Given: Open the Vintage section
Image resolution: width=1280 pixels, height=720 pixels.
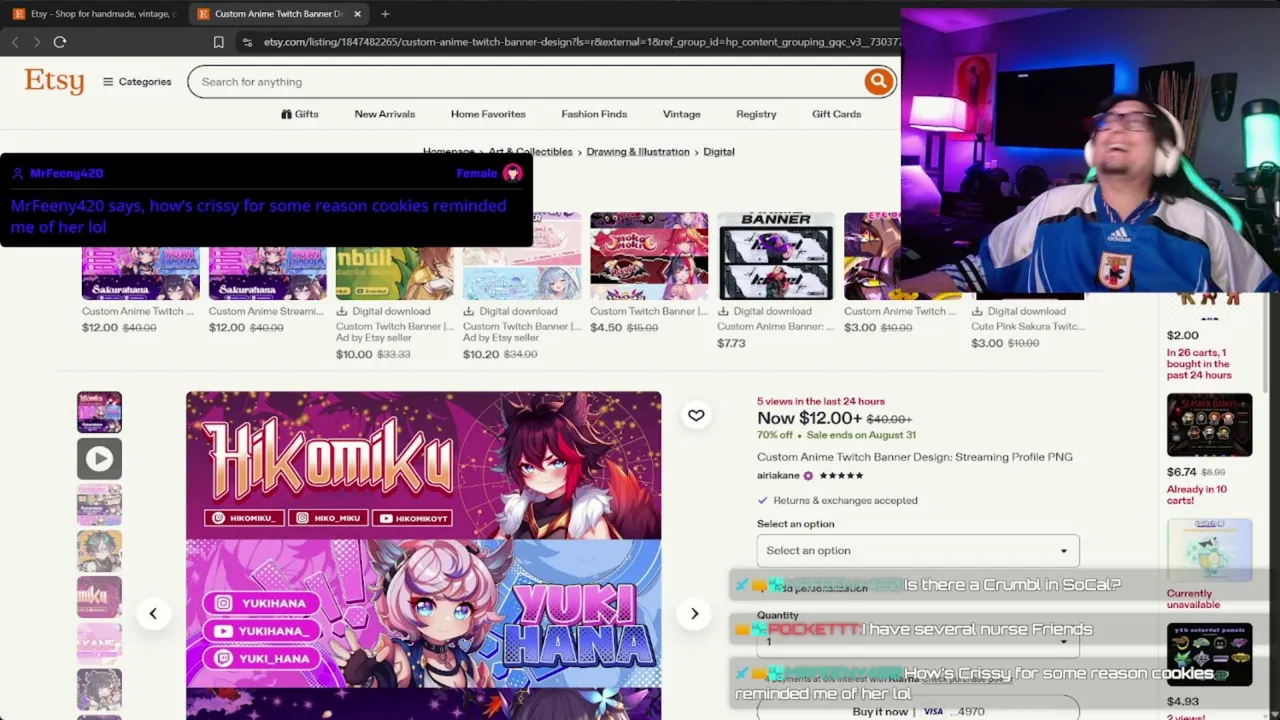Looking at the screenshot, I should point(682,114).
